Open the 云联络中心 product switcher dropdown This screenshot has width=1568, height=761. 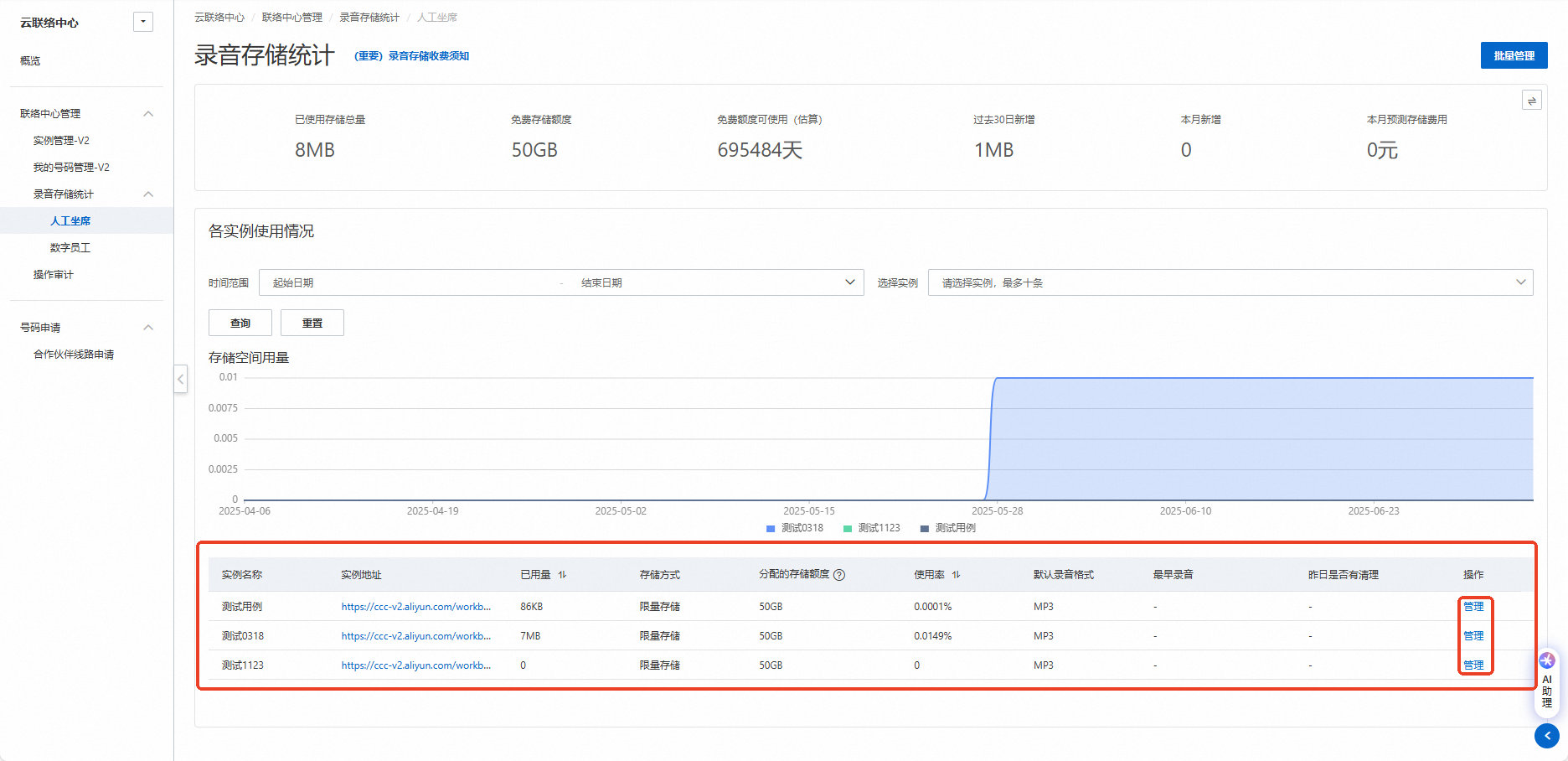[x=143, y=22]
